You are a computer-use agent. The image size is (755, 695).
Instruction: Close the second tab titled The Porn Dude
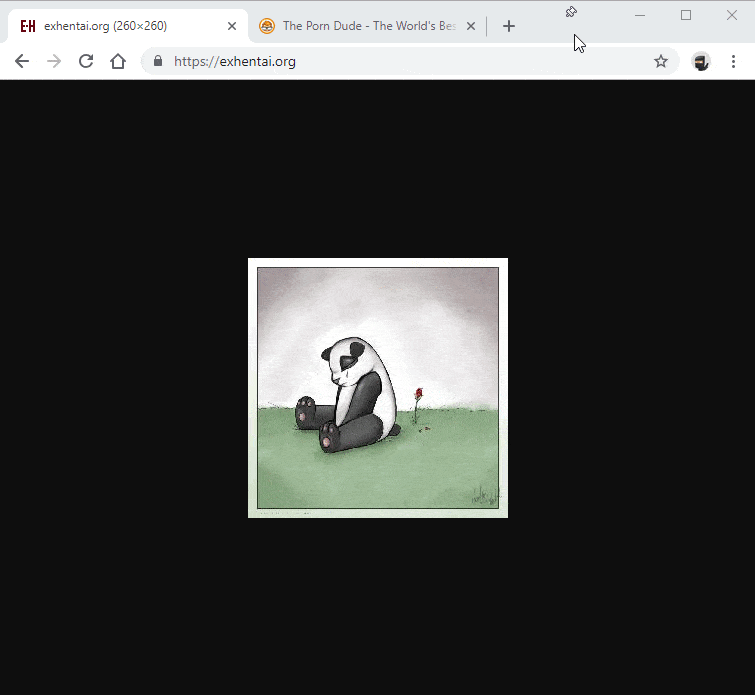pos(471,26)
